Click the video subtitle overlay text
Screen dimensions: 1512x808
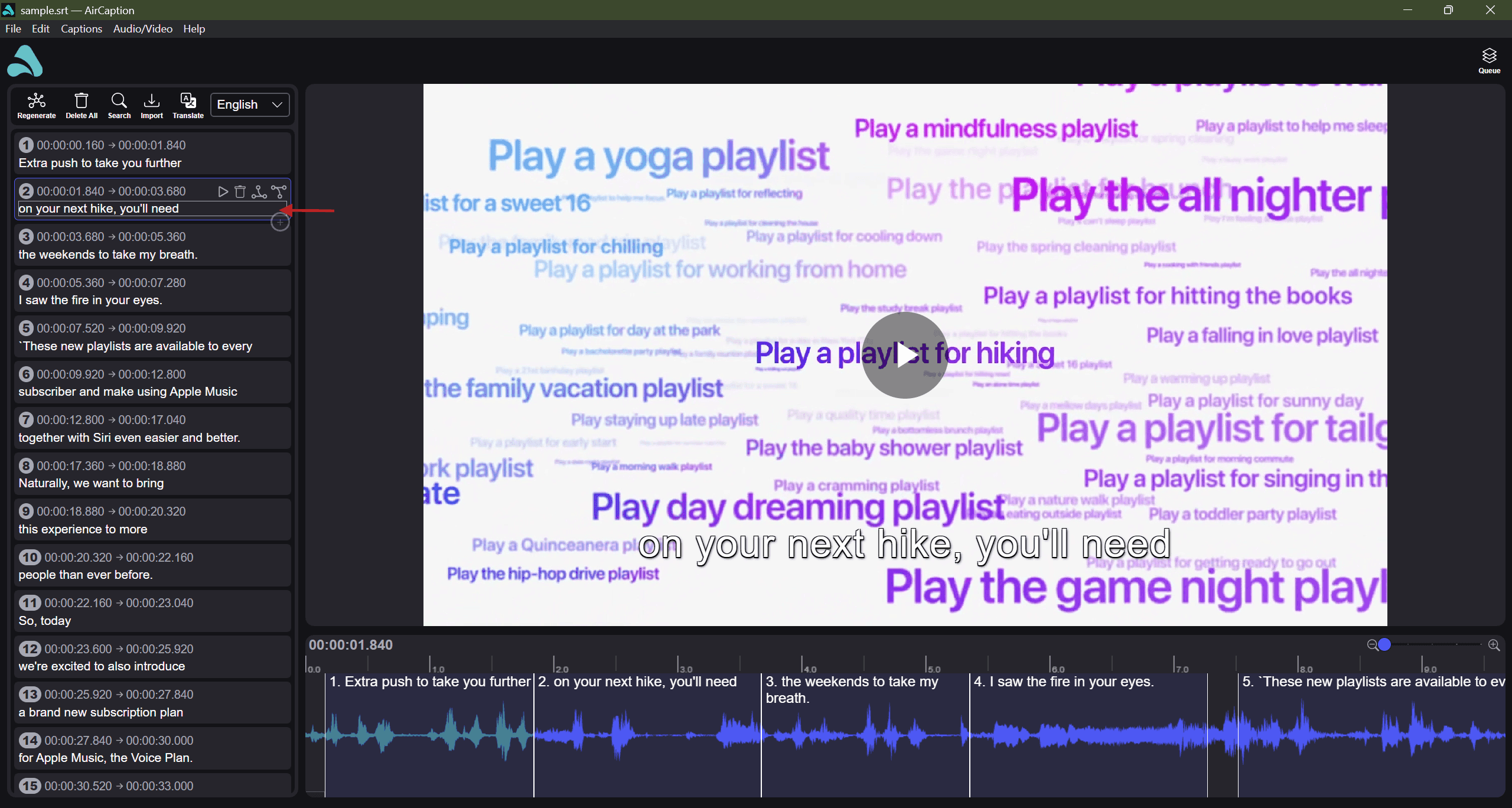coord(904,545)
